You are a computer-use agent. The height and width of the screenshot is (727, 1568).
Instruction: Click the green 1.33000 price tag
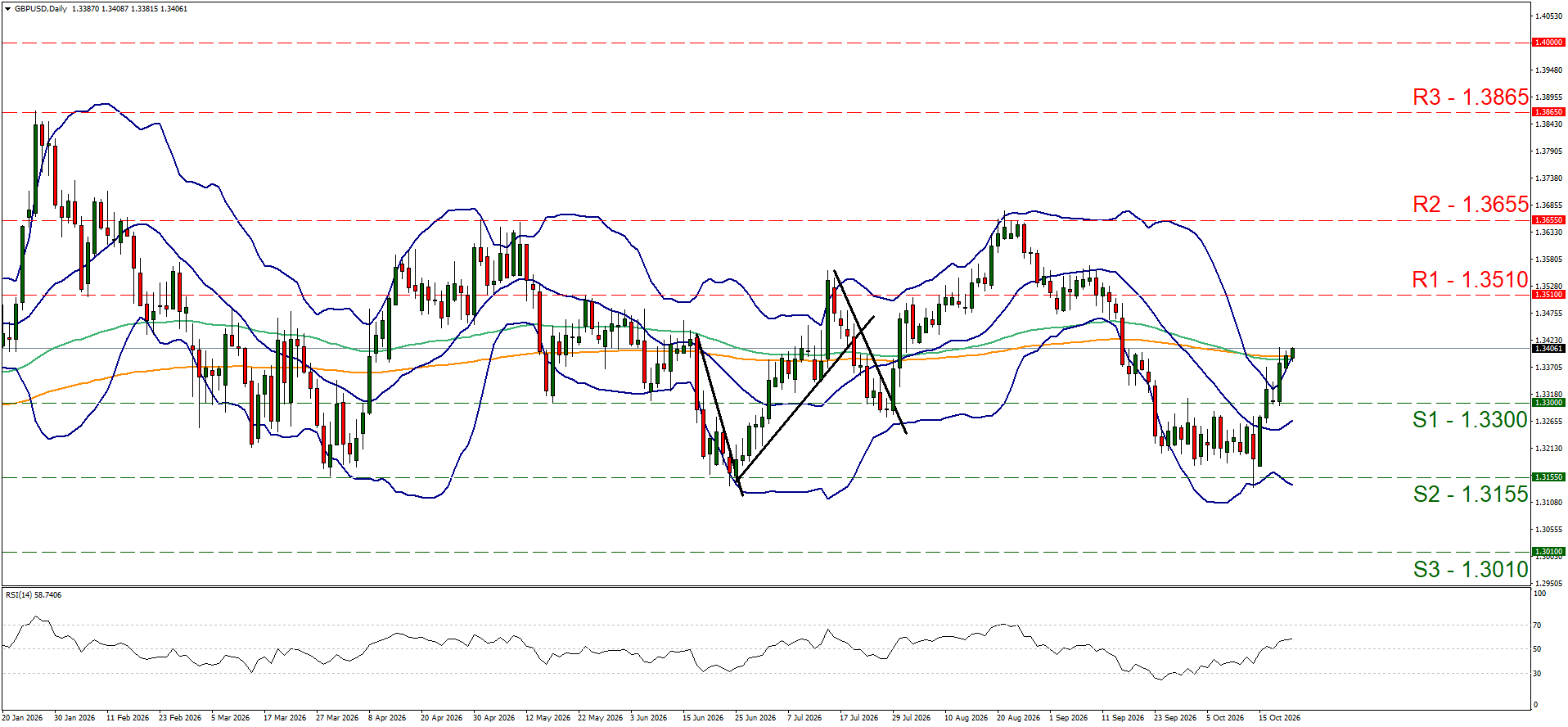[1548, 403]
